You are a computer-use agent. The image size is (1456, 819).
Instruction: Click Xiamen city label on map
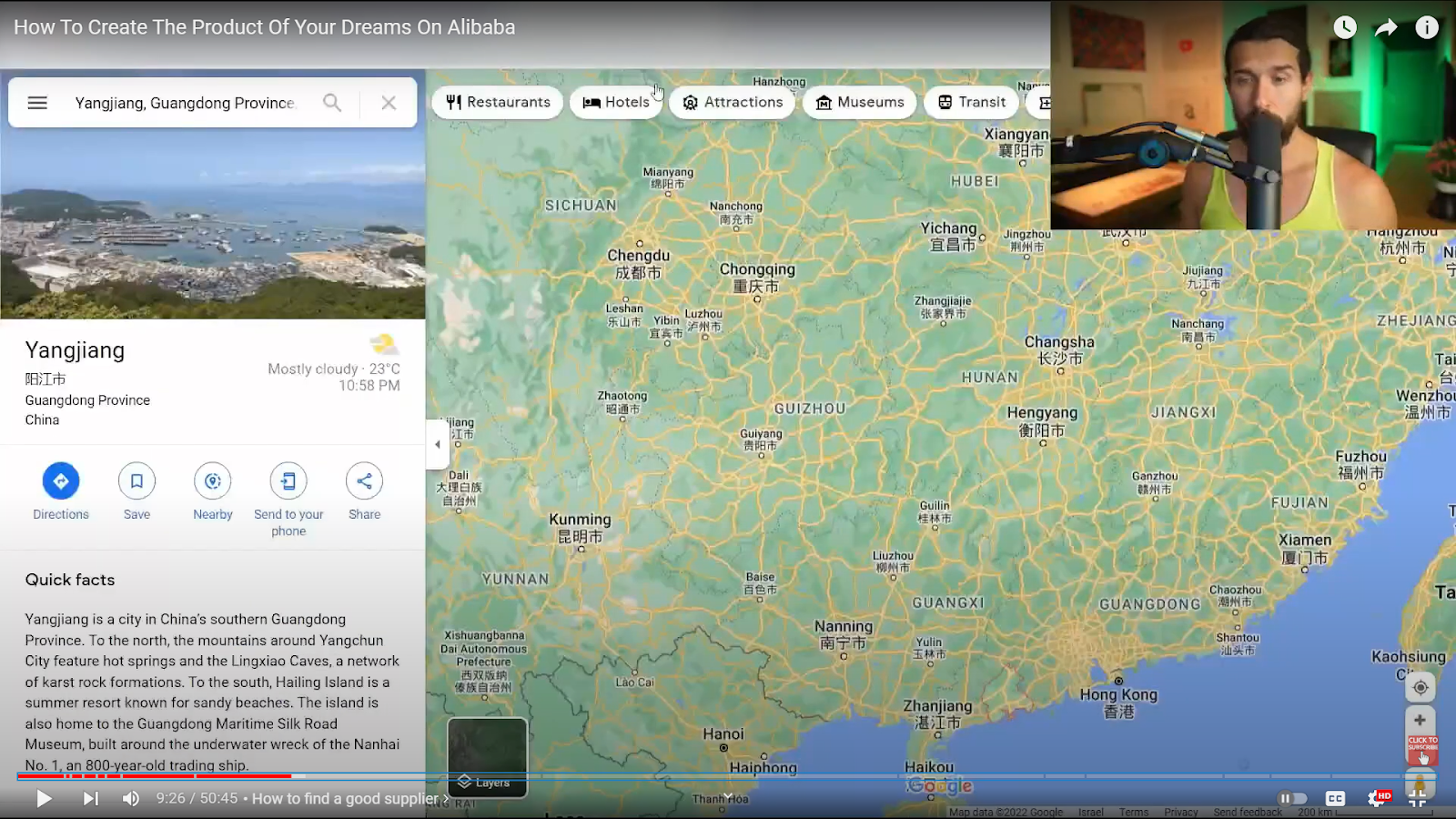click(x=1305, y=548)
